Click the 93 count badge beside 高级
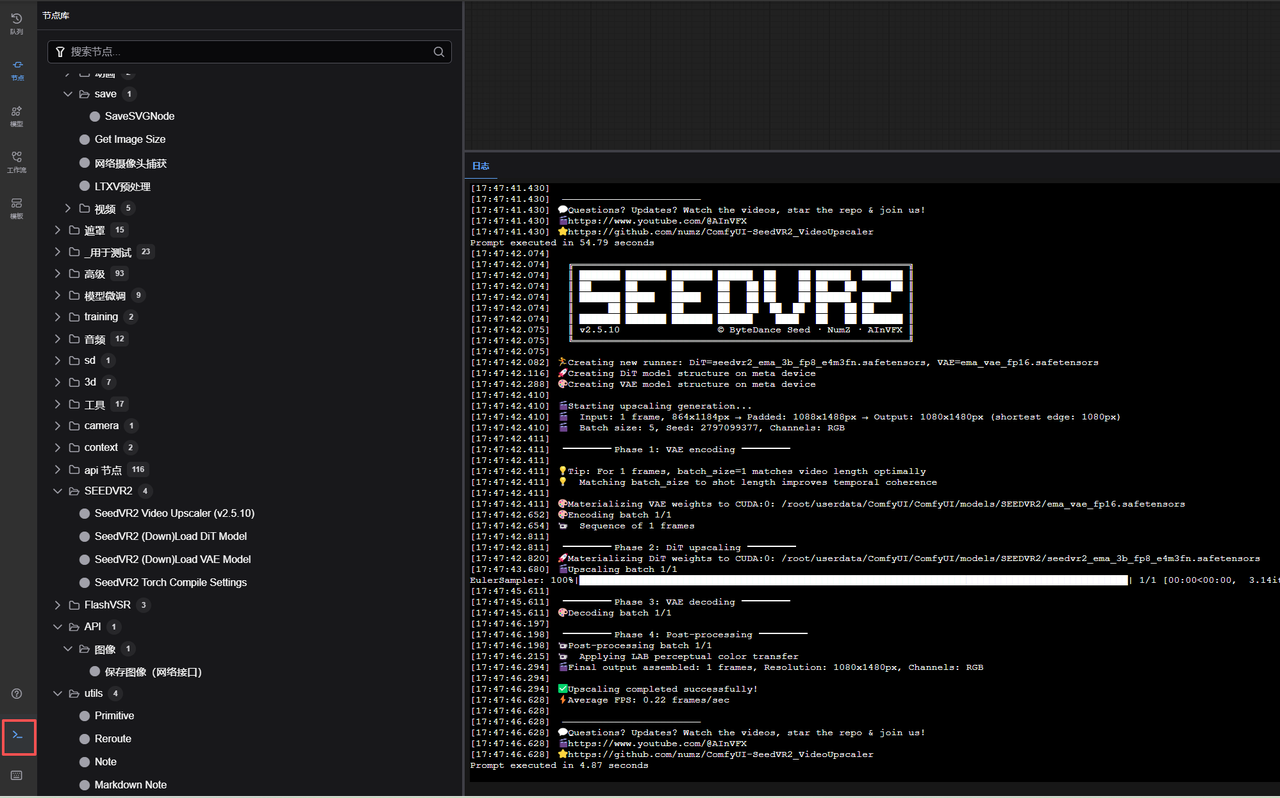This screenshot has width=1280, height=798. (120, 274)
